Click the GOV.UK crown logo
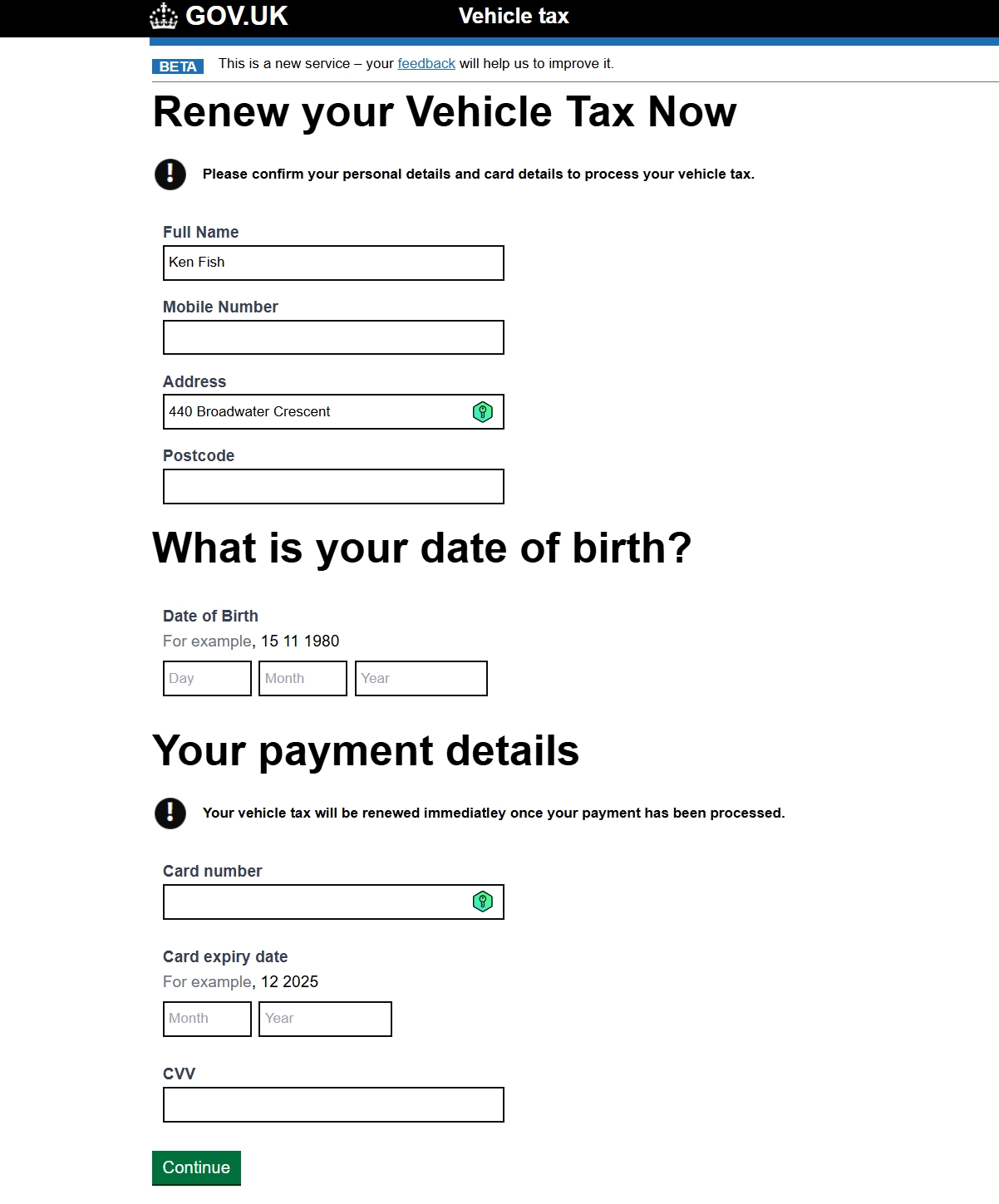Viewport: 999px width, 1204px height. click(164, 17)
